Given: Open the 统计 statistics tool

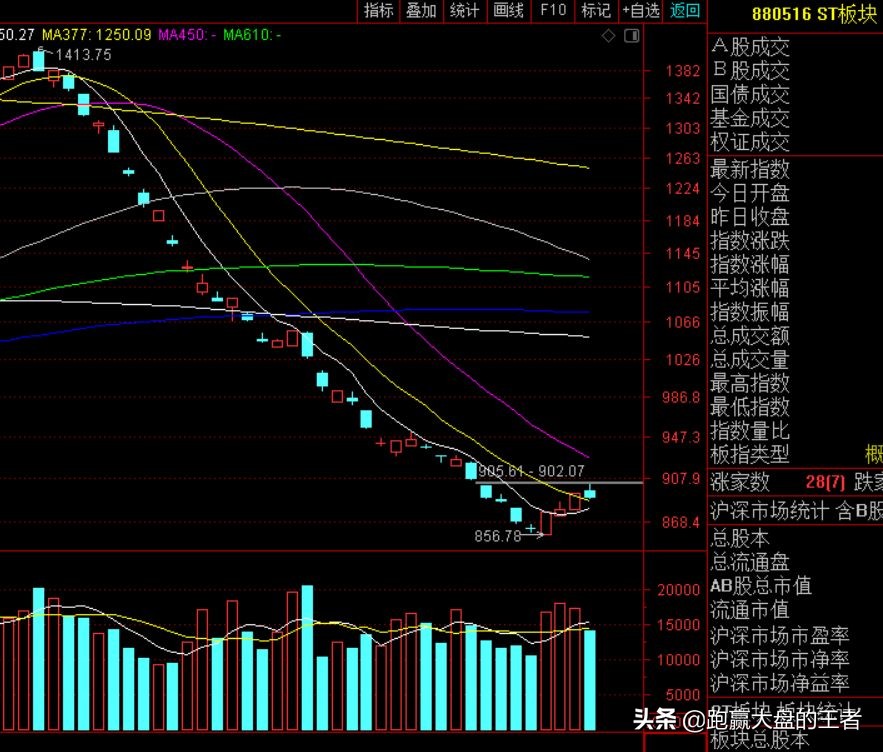Looking at the screenshot, I should pyautogui.click(x=465, y=11).
